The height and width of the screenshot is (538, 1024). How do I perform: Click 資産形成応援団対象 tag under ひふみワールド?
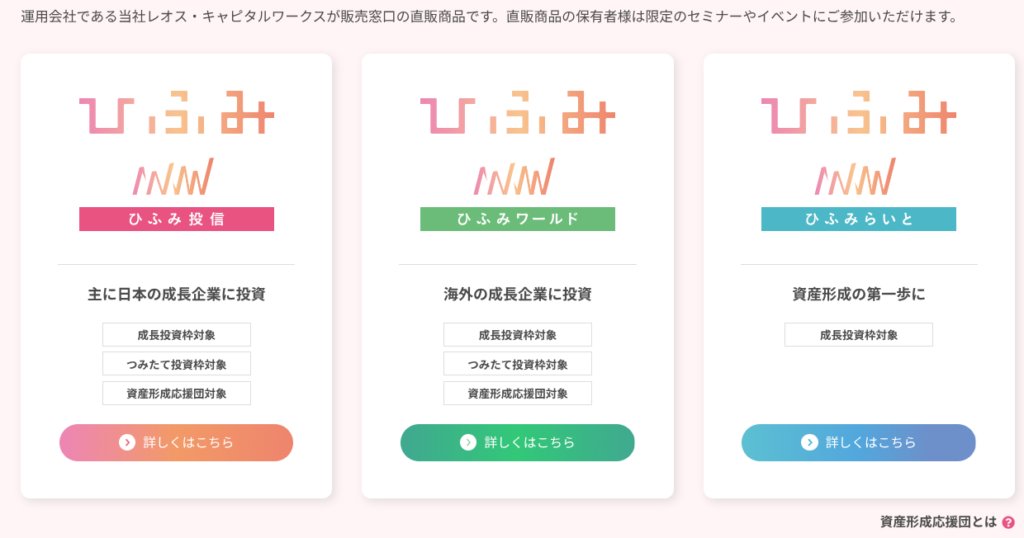click(x=517, y=393)
